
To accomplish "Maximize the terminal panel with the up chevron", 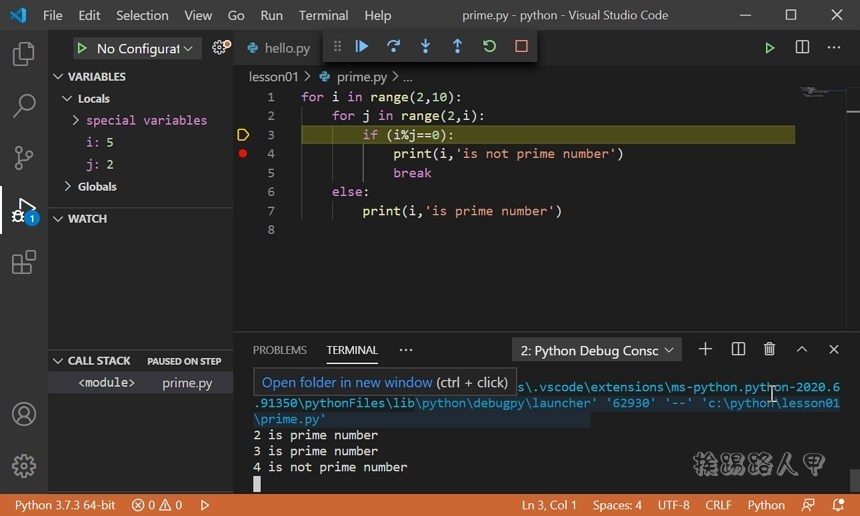I will click(x=802, y=349).
